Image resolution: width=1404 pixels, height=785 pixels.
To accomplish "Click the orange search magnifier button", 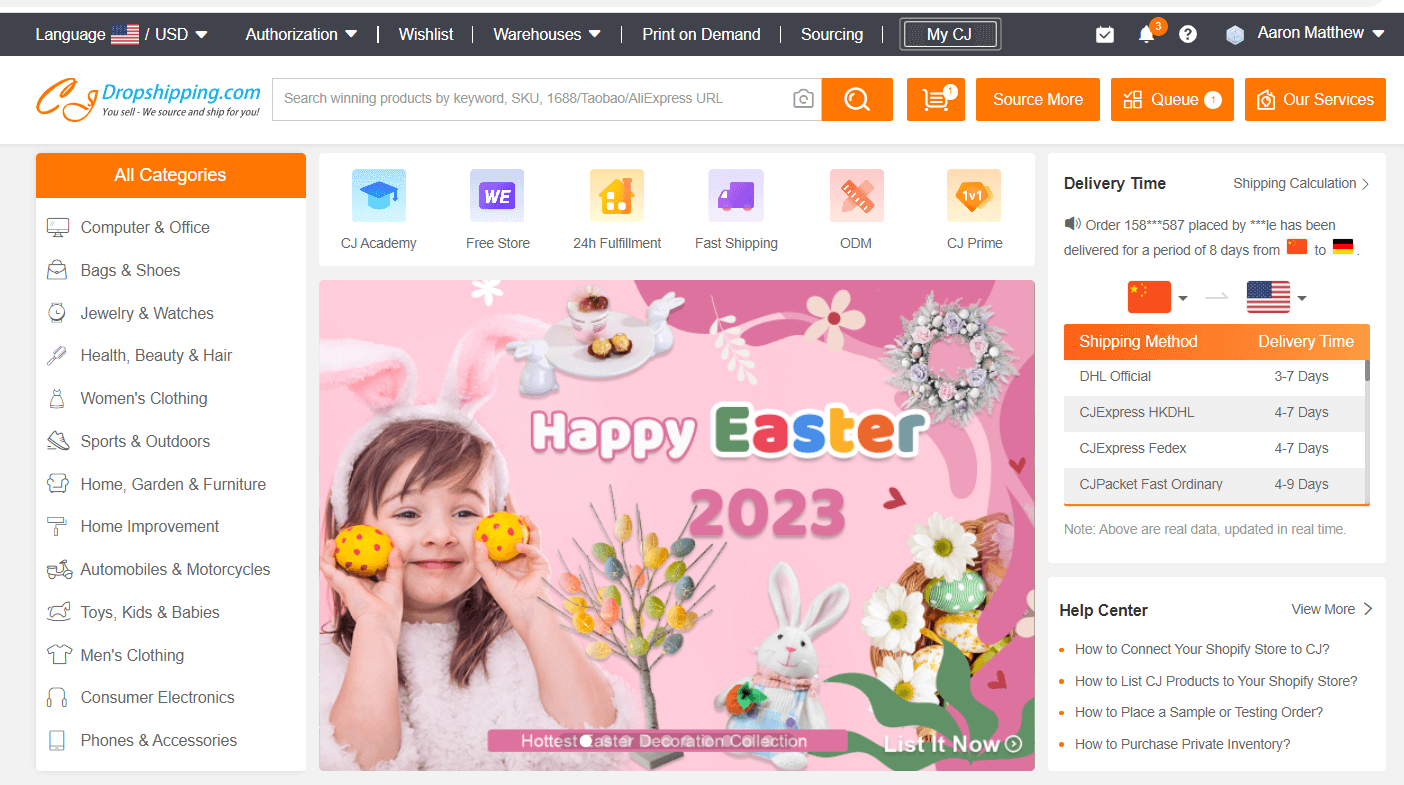I will point(857,99).
